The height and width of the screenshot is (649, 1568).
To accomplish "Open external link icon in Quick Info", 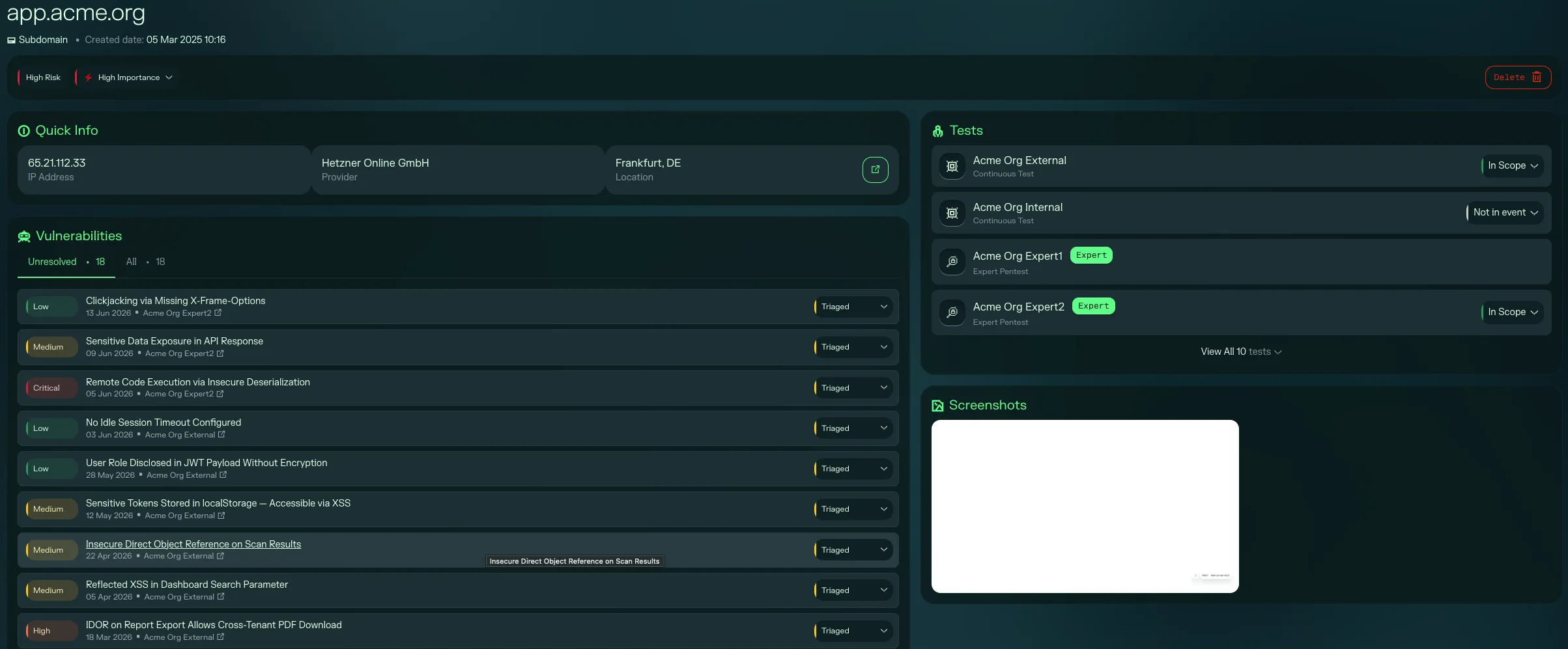I will click(x=875, y=169).
